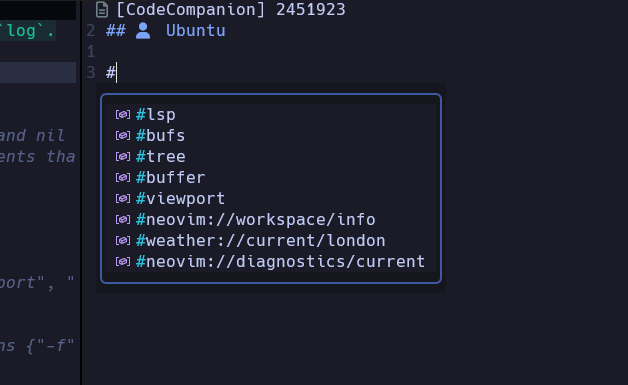Viewport: 628px width, 385px height.
Task: Click the icon beside #weather://current/london
Action: (x=123, y=240)
